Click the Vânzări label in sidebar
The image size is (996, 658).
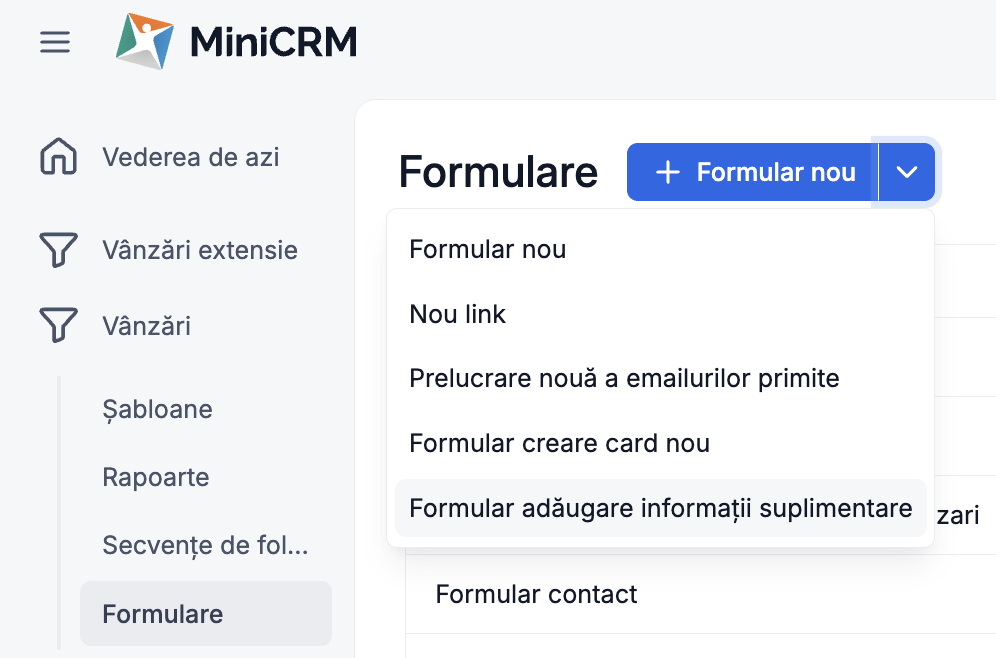pos(147,326)
